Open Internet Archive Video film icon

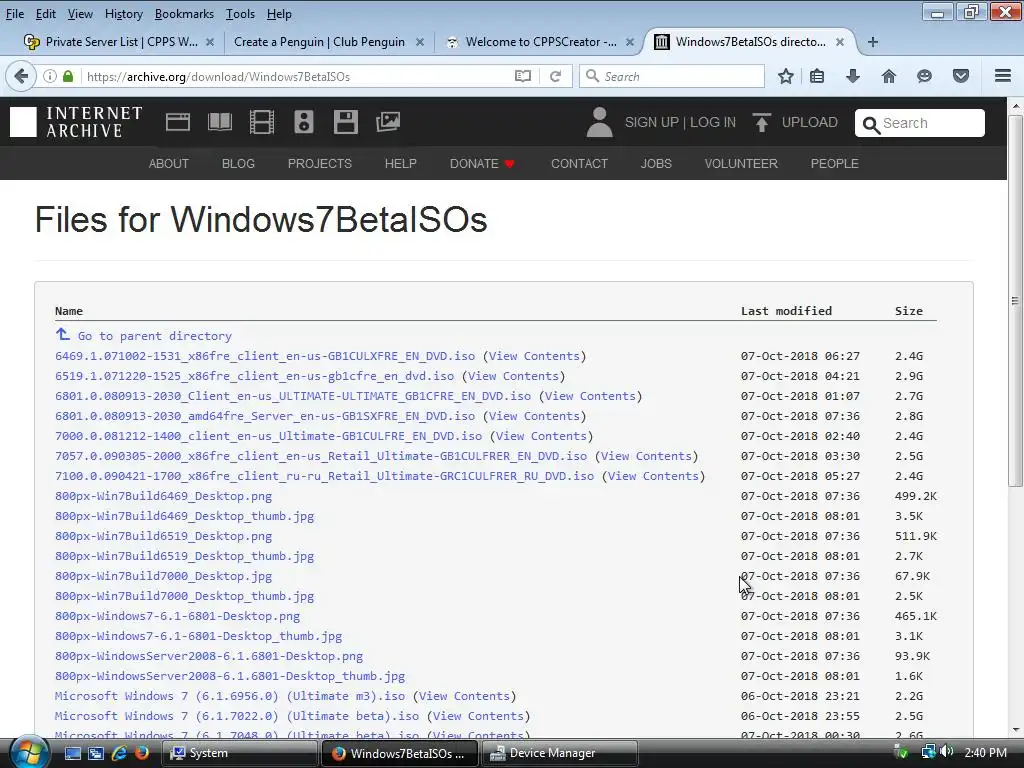tap(262, 122)
